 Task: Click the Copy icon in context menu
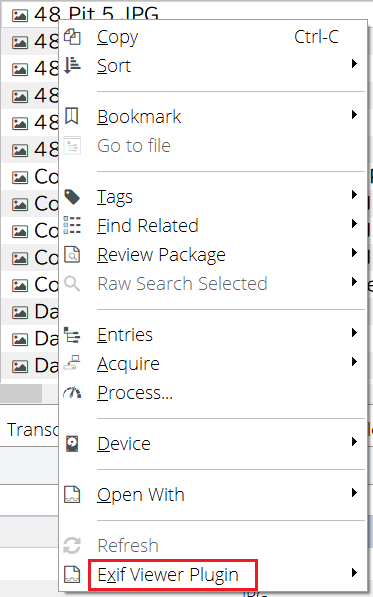click(72, 37)
